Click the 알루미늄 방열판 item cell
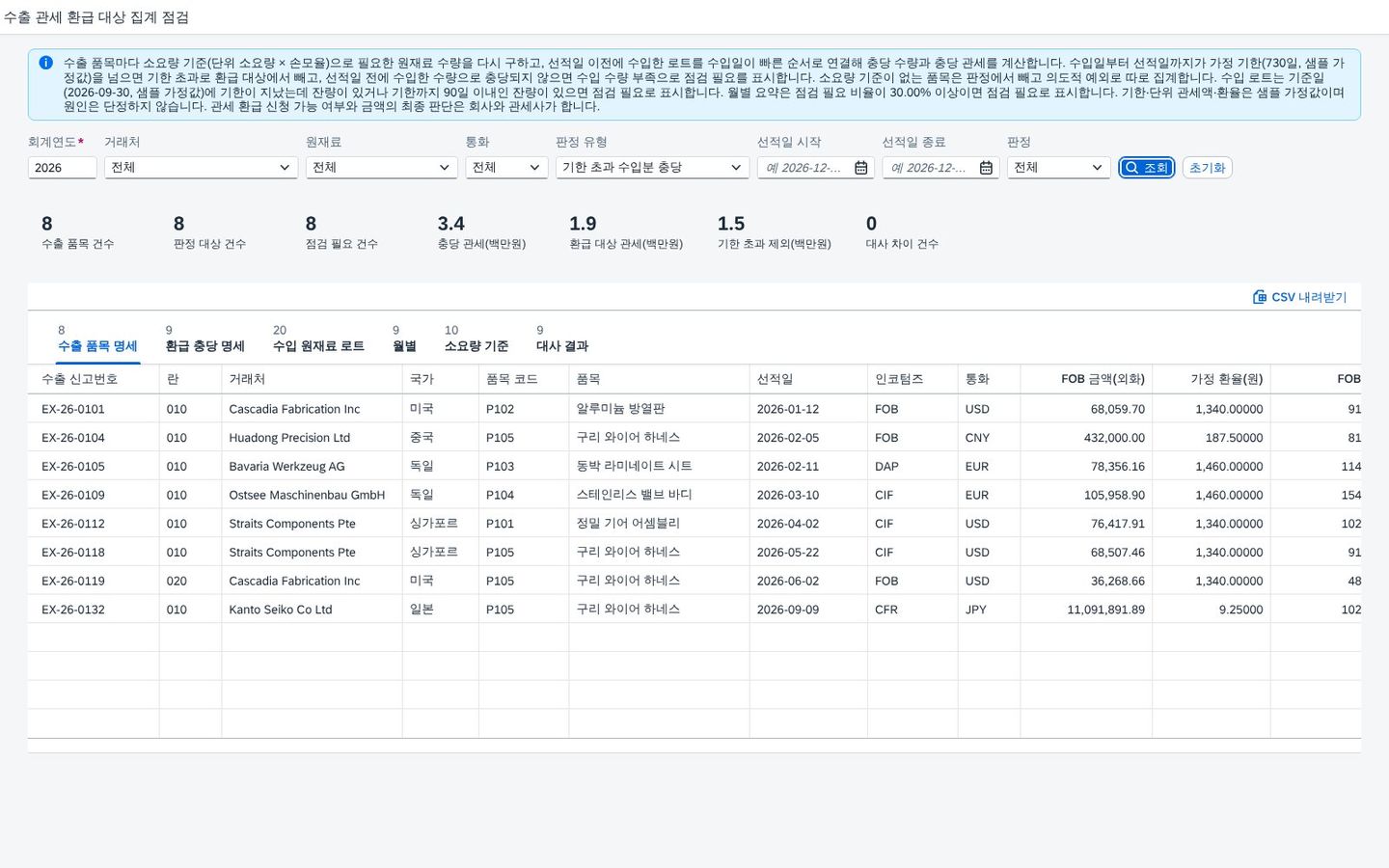 click(x=659, y=409)
